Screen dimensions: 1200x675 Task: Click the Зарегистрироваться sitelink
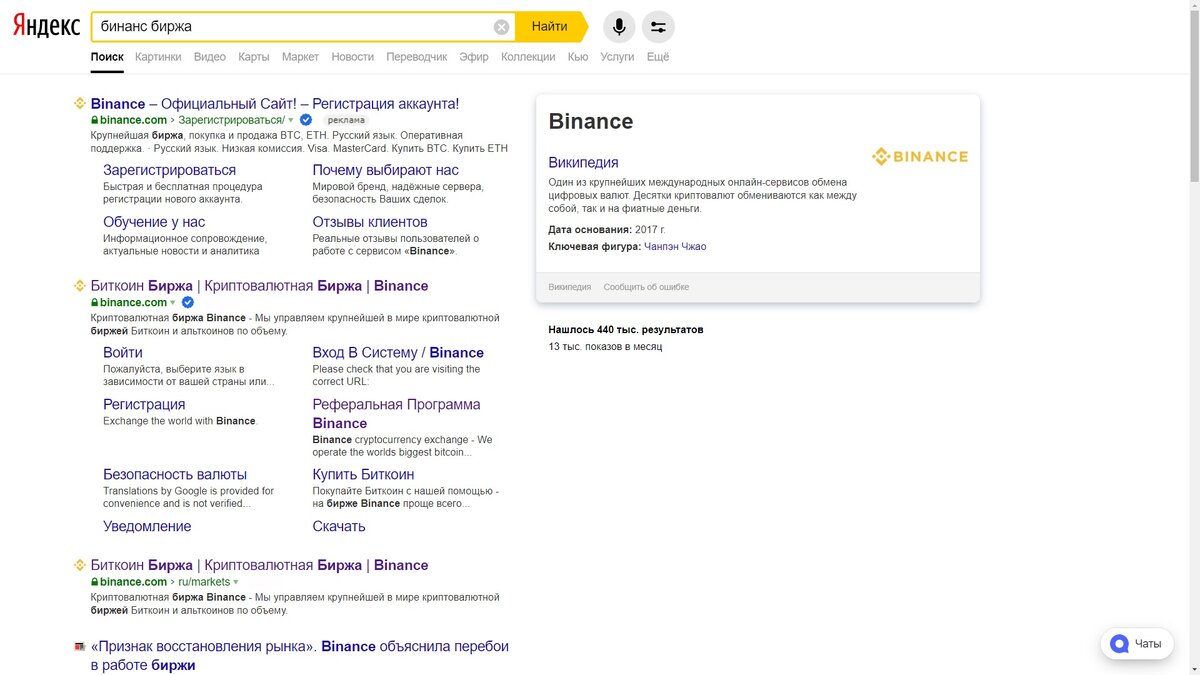click(x=169, y=170)
